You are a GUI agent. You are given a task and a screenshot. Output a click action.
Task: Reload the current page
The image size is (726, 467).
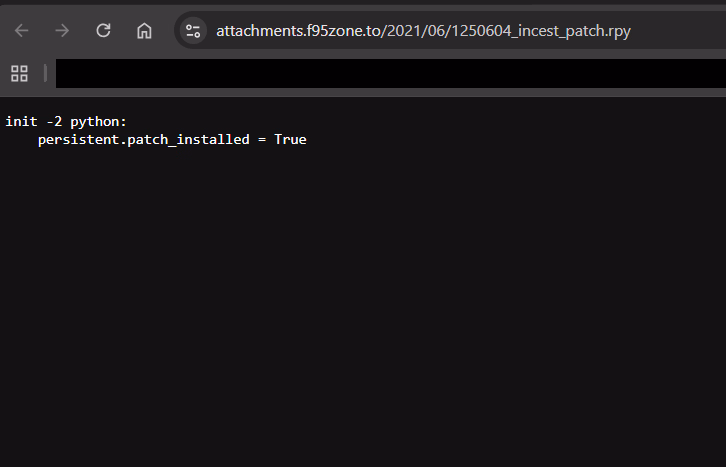coord(103,30)
